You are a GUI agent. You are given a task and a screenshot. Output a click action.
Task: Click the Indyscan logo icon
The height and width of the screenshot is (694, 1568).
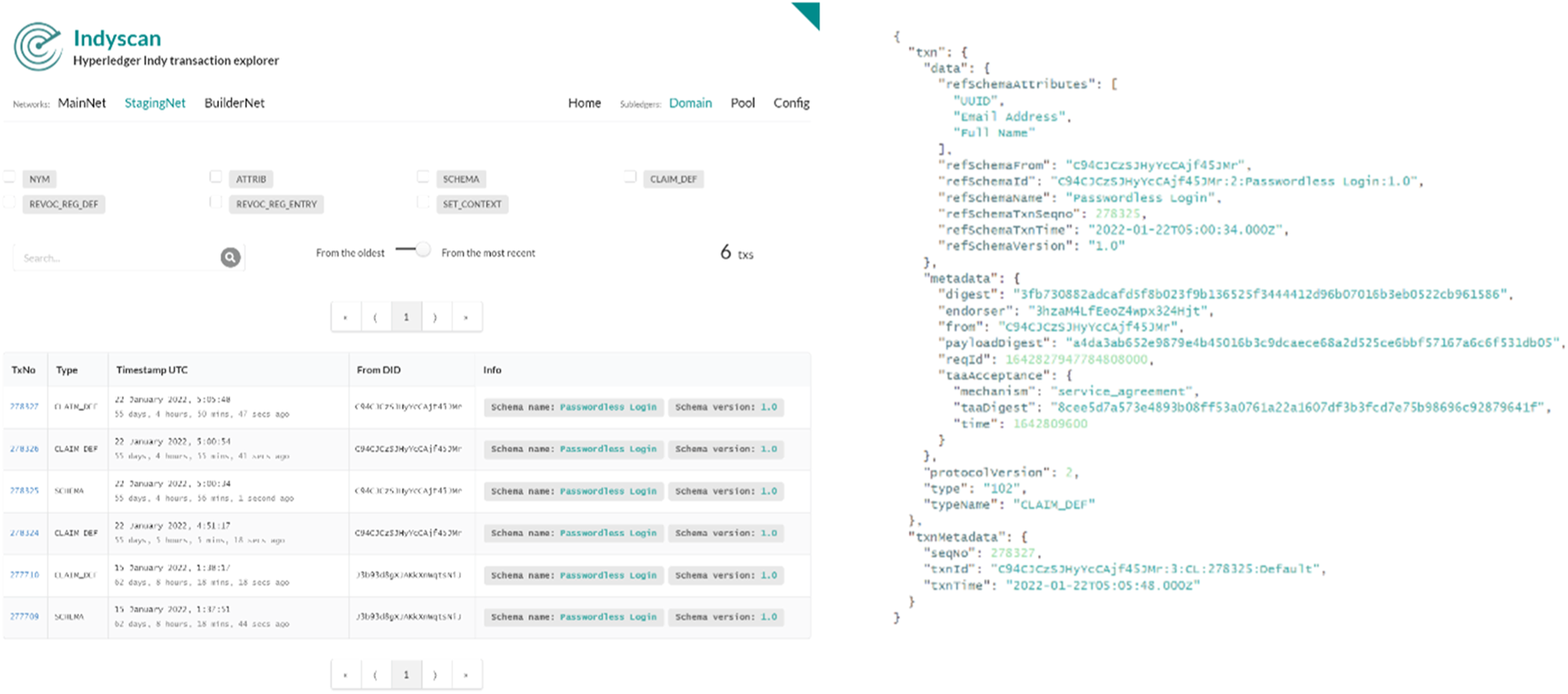pos(38,47)
